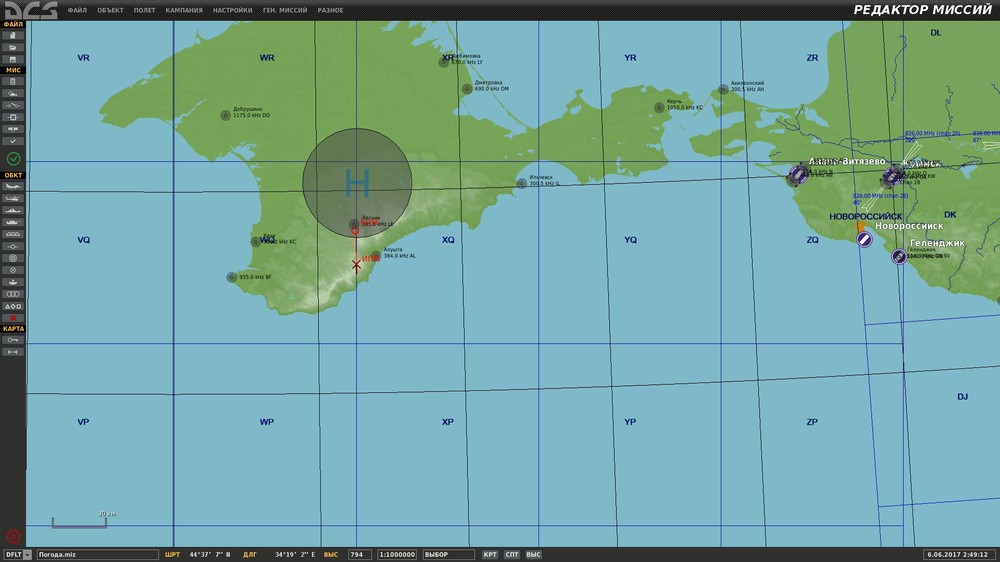Click the Новороссийск airfield icon
The image size is (1000, 562).
click(x=864, y=239)
